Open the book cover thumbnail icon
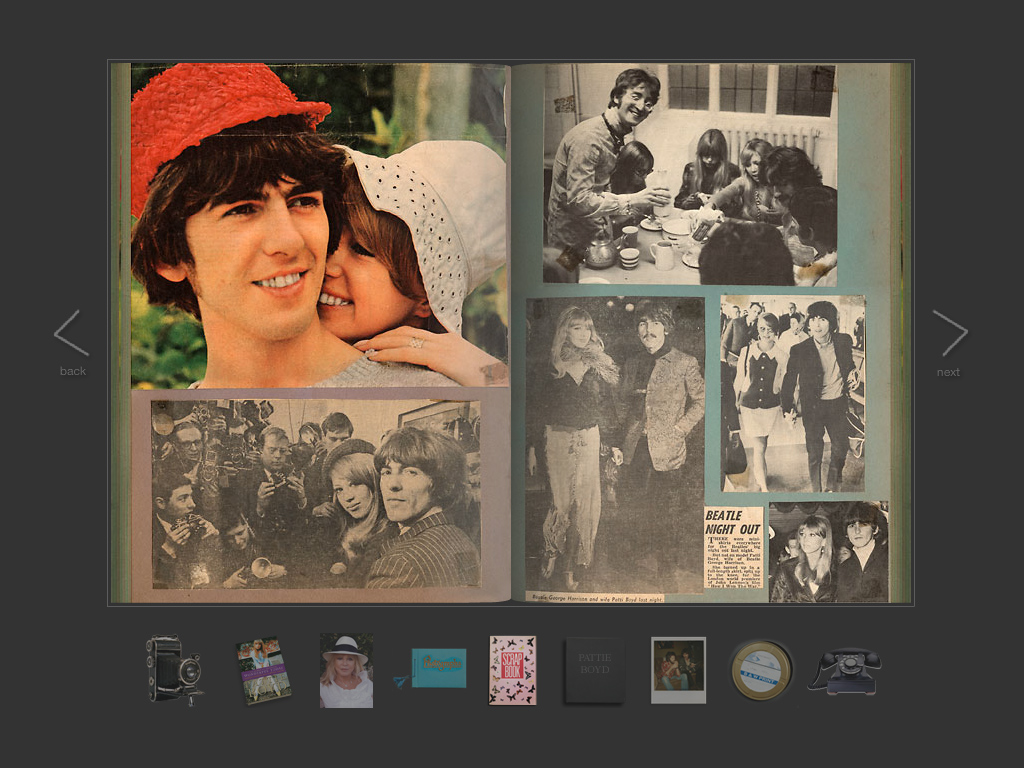 (x=263, y=670)
